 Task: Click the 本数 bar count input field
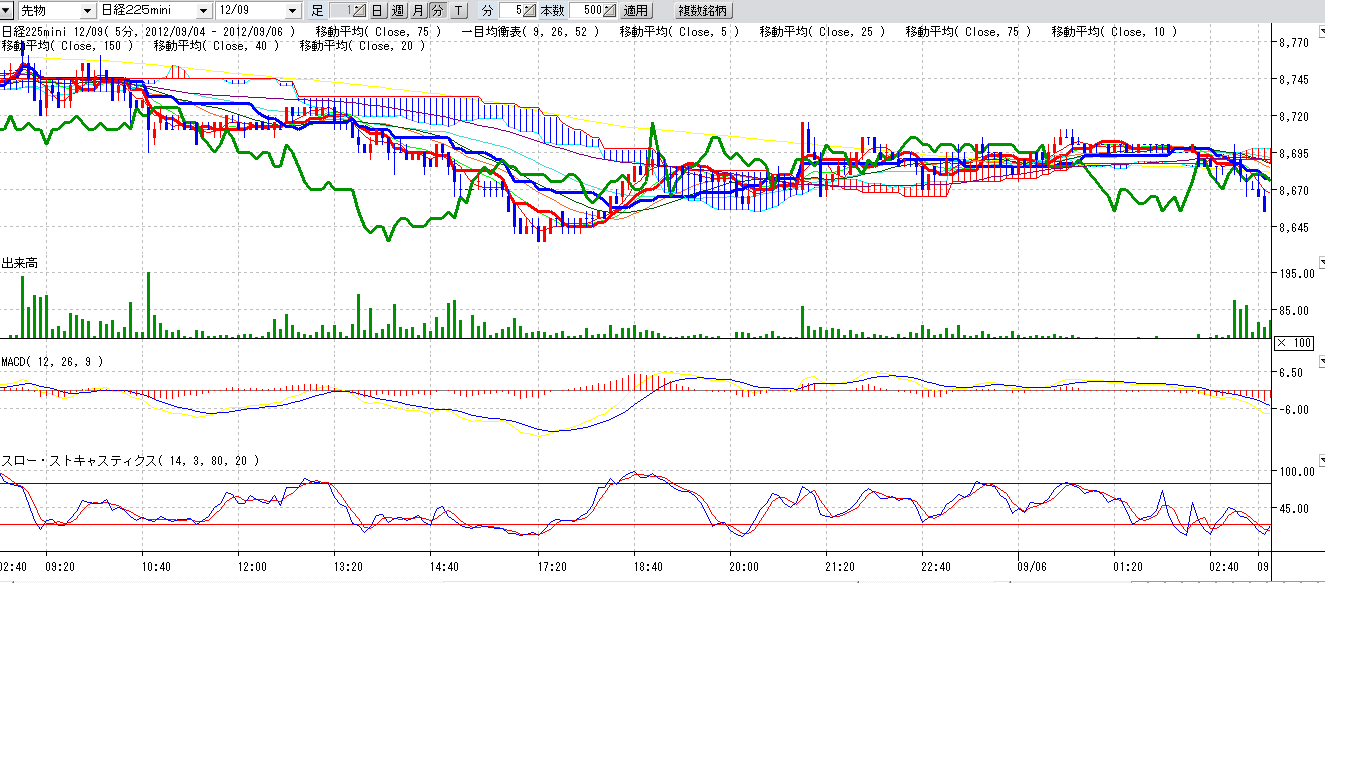[x=587, y=10]
